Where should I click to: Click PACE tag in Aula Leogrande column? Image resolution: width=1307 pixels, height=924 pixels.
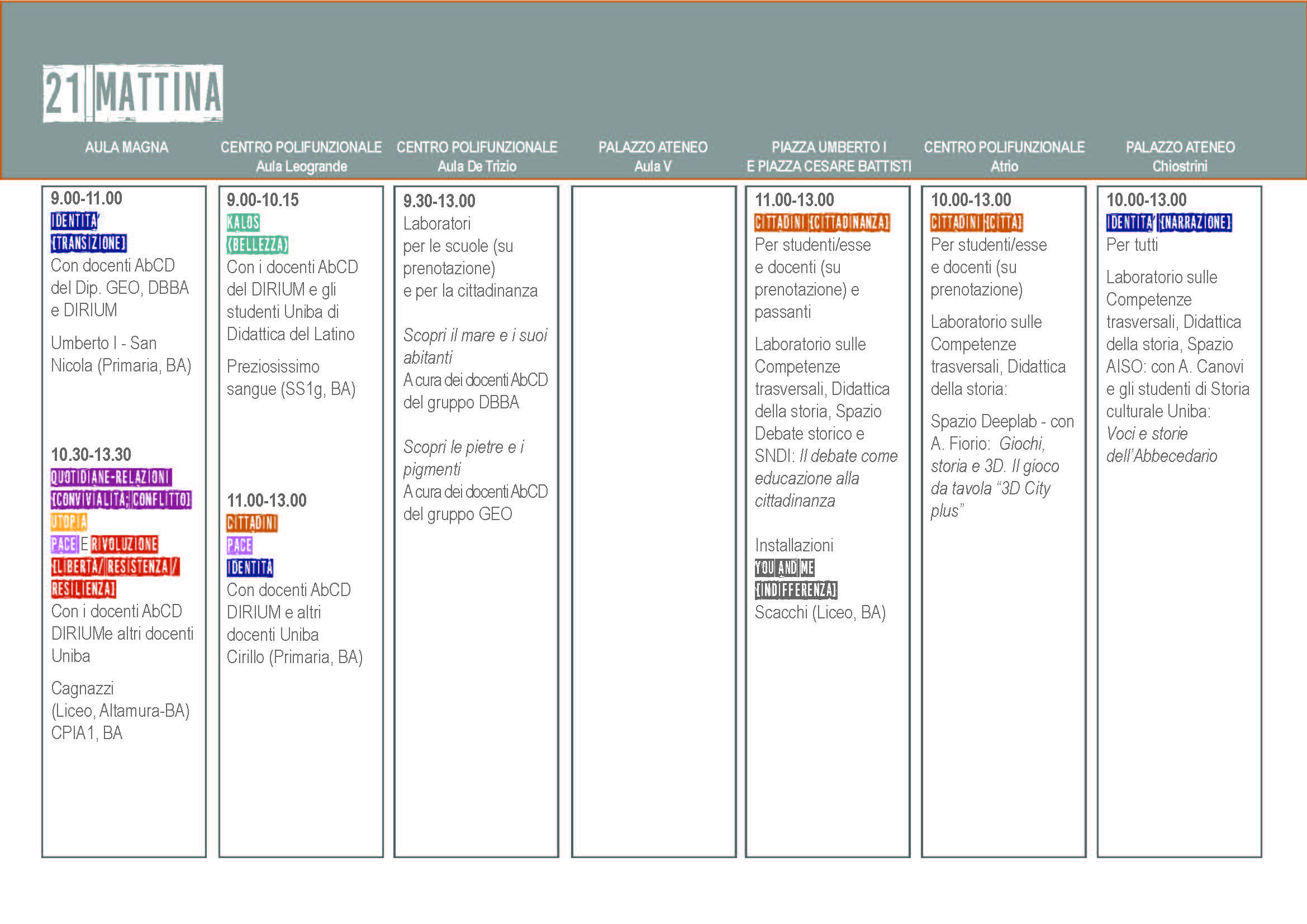[240, 546]
